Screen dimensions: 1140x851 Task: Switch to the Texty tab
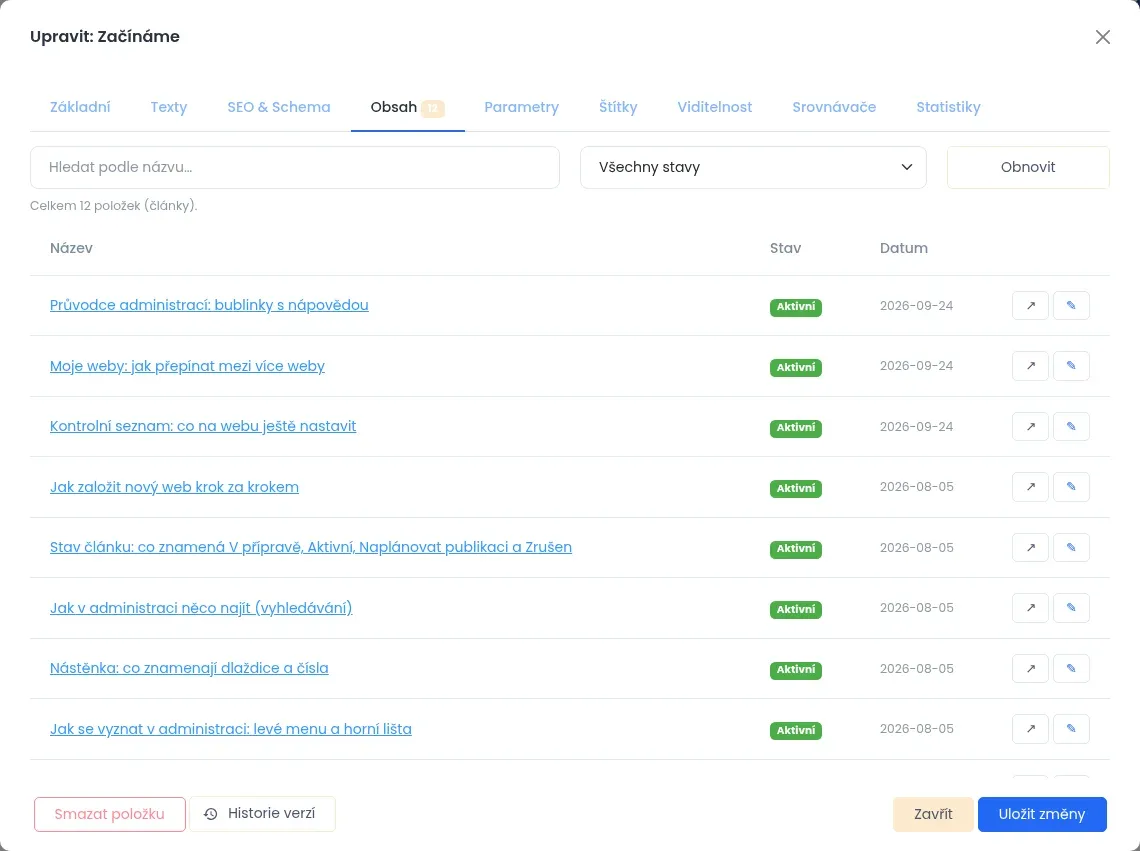169,108
